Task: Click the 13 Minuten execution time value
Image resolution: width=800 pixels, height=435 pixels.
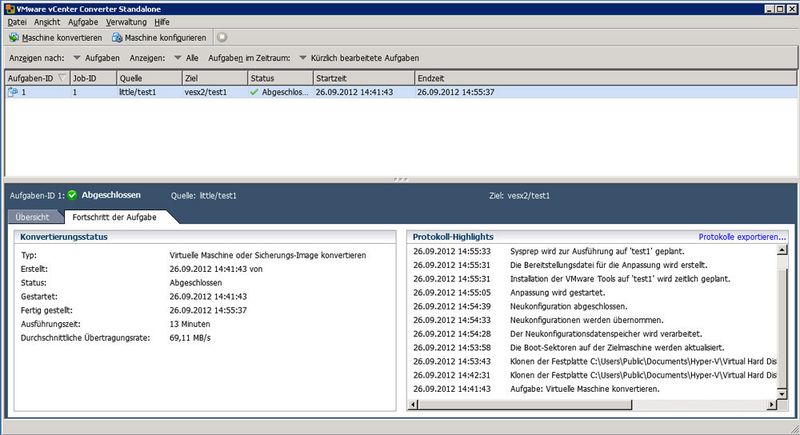Action: (190, 324)
